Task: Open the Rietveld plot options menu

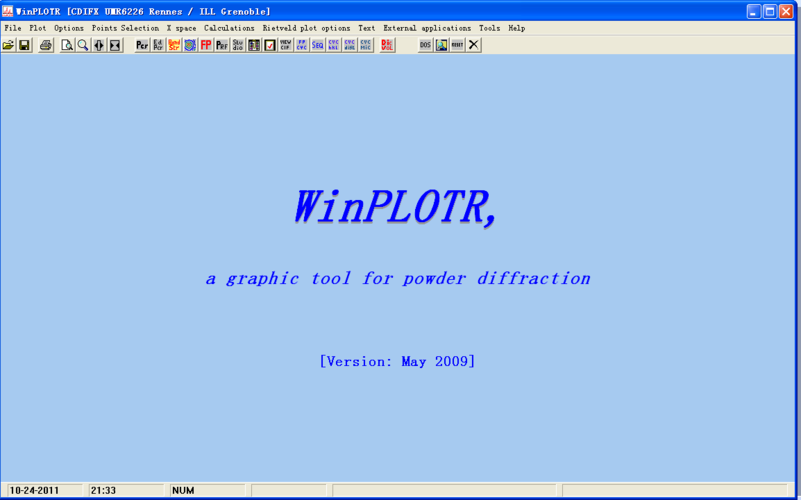Action: click(x=307, y=28)
